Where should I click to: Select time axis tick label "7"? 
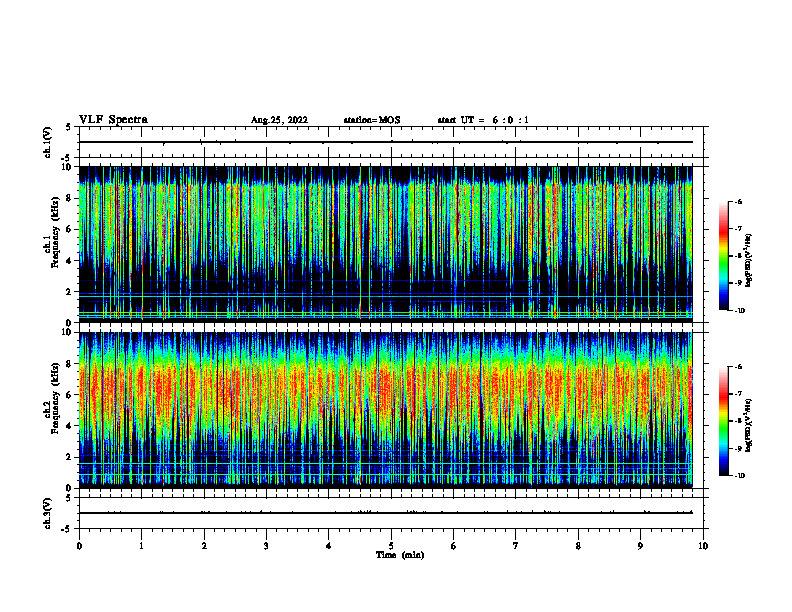(x=516, y=546)
